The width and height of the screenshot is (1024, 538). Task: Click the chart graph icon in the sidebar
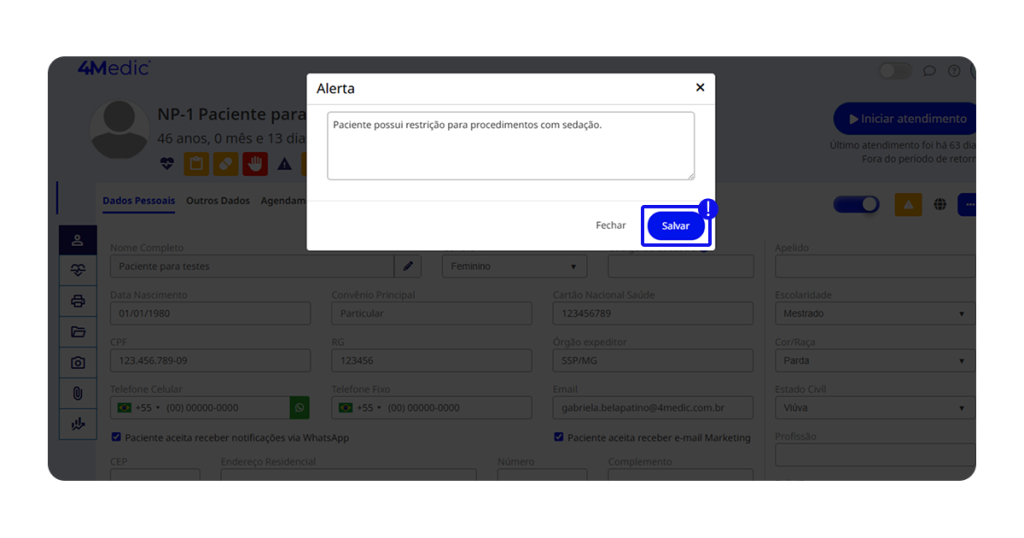pos(78,424)
